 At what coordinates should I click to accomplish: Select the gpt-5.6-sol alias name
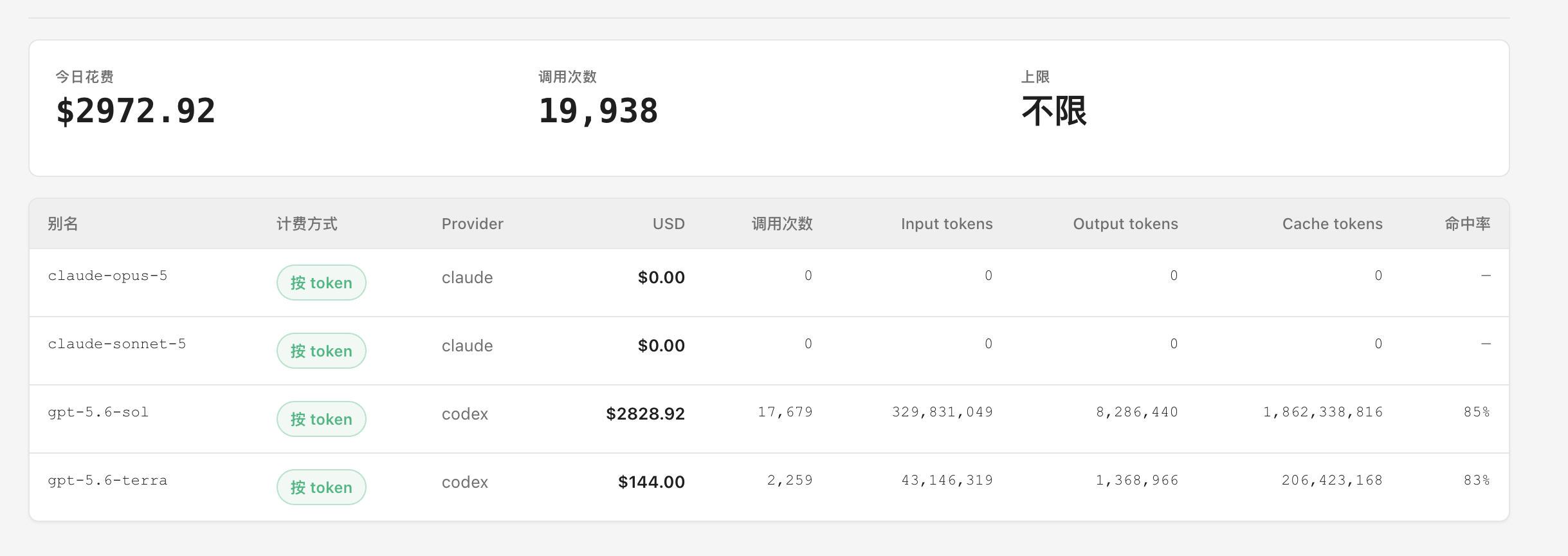tap(98, 412)
